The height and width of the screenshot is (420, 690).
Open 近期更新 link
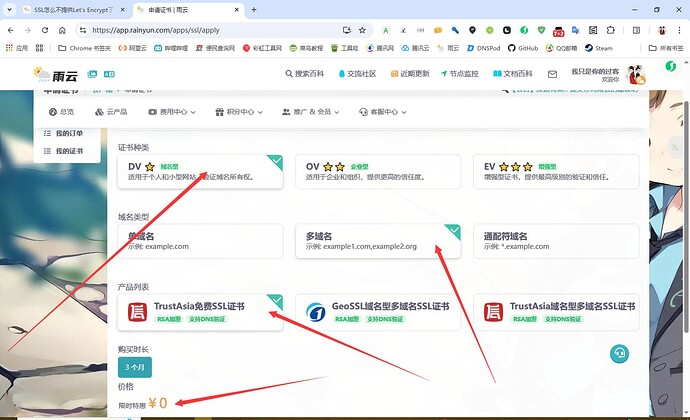(x=410, y=74)
